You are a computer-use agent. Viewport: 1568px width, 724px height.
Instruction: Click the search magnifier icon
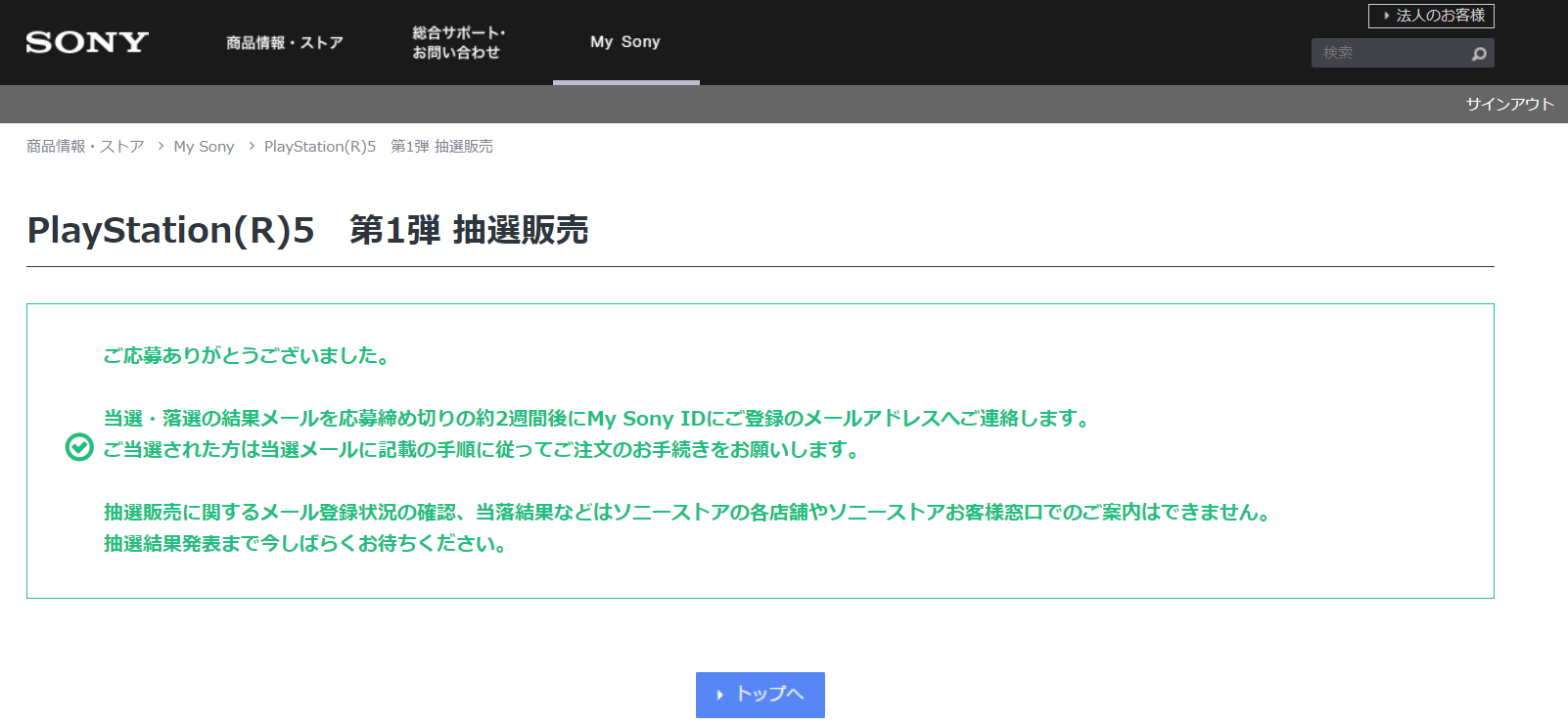1479,54
